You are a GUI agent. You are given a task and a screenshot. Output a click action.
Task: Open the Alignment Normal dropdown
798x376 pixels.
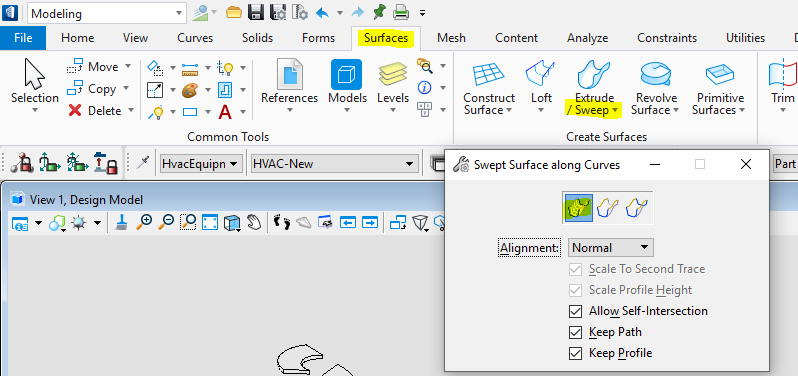point(610,248)
